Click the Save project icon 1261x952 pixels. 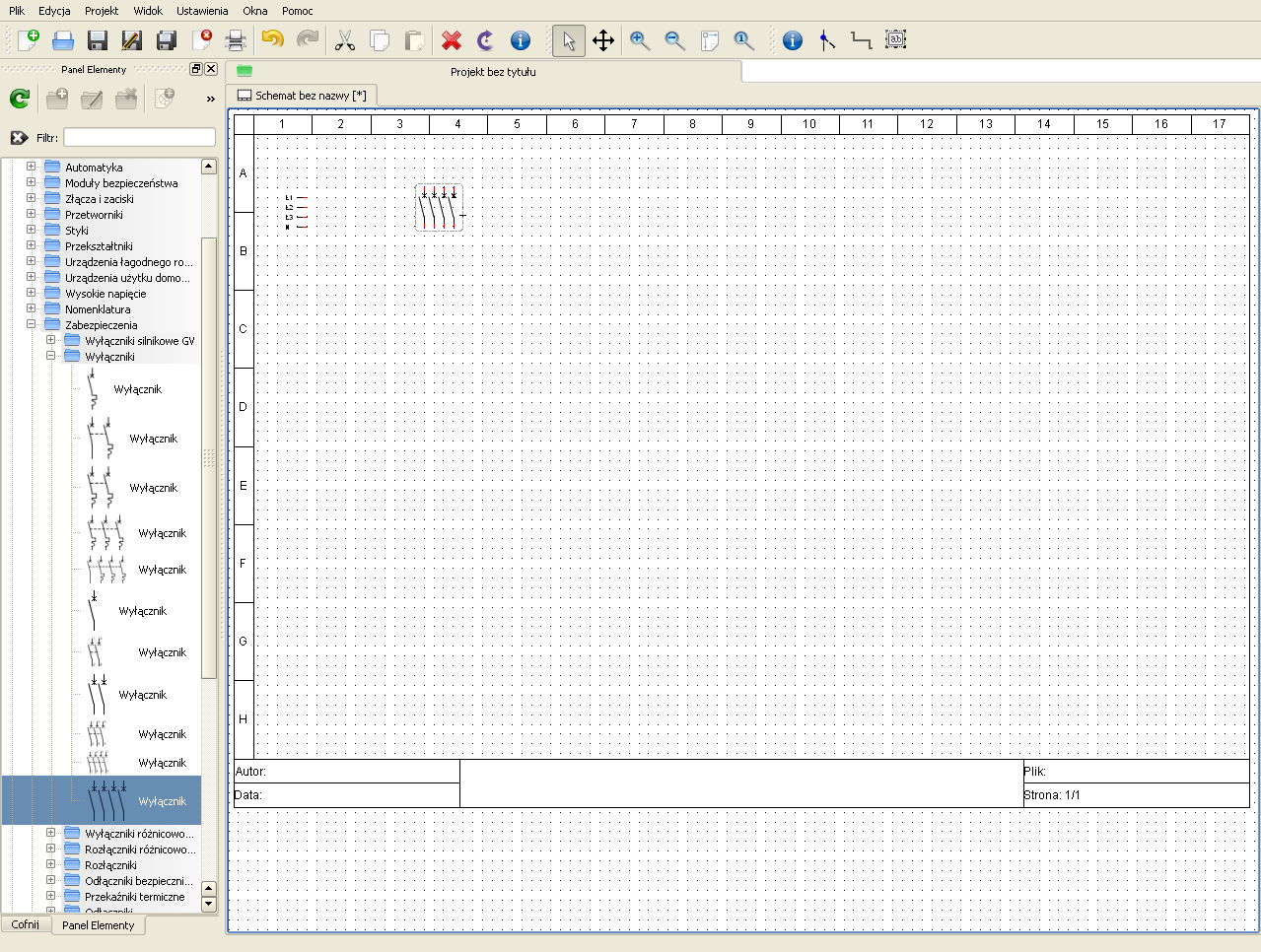97,40
